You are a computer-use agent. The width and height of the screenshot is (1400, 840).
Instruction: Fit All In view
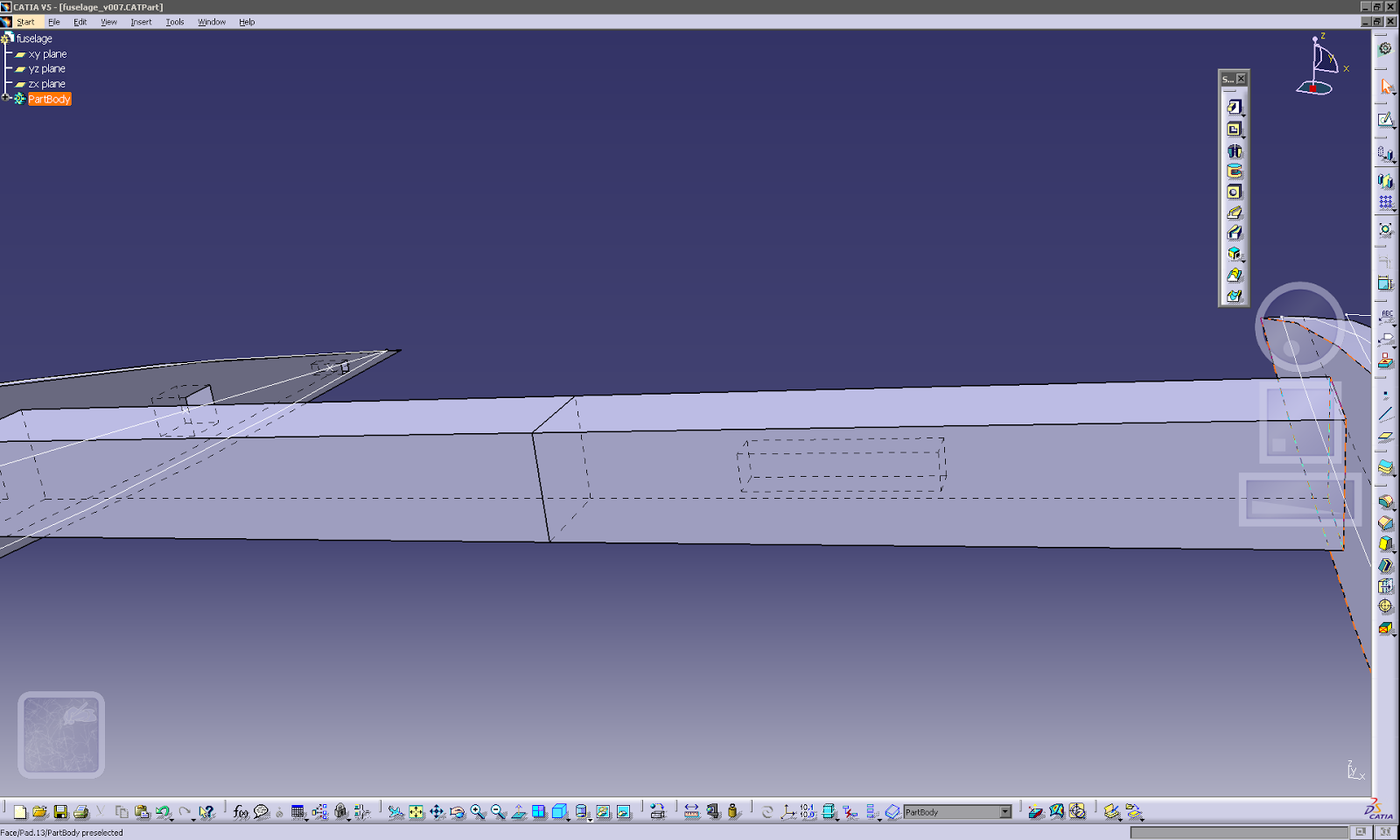click(416, 812)
